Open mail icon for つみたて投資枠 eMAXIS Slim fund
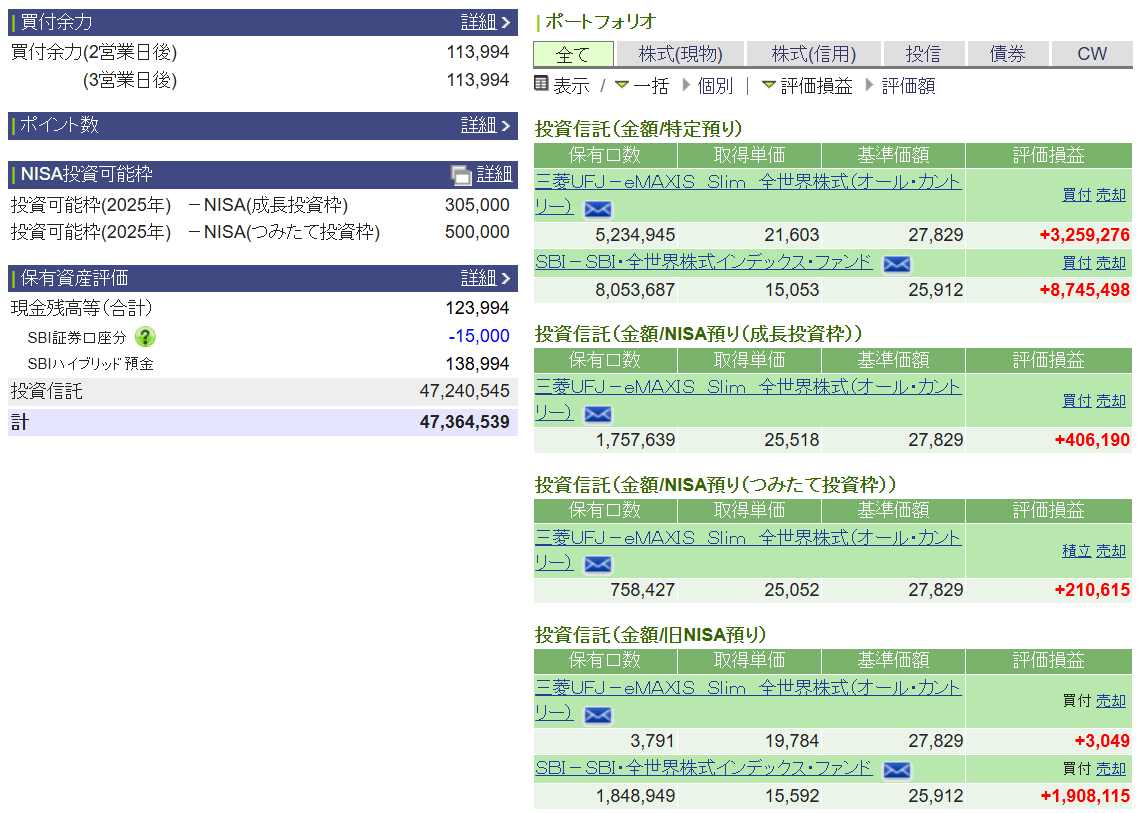The width and height of the screenshot is (1137, 813). click(598, 564)
